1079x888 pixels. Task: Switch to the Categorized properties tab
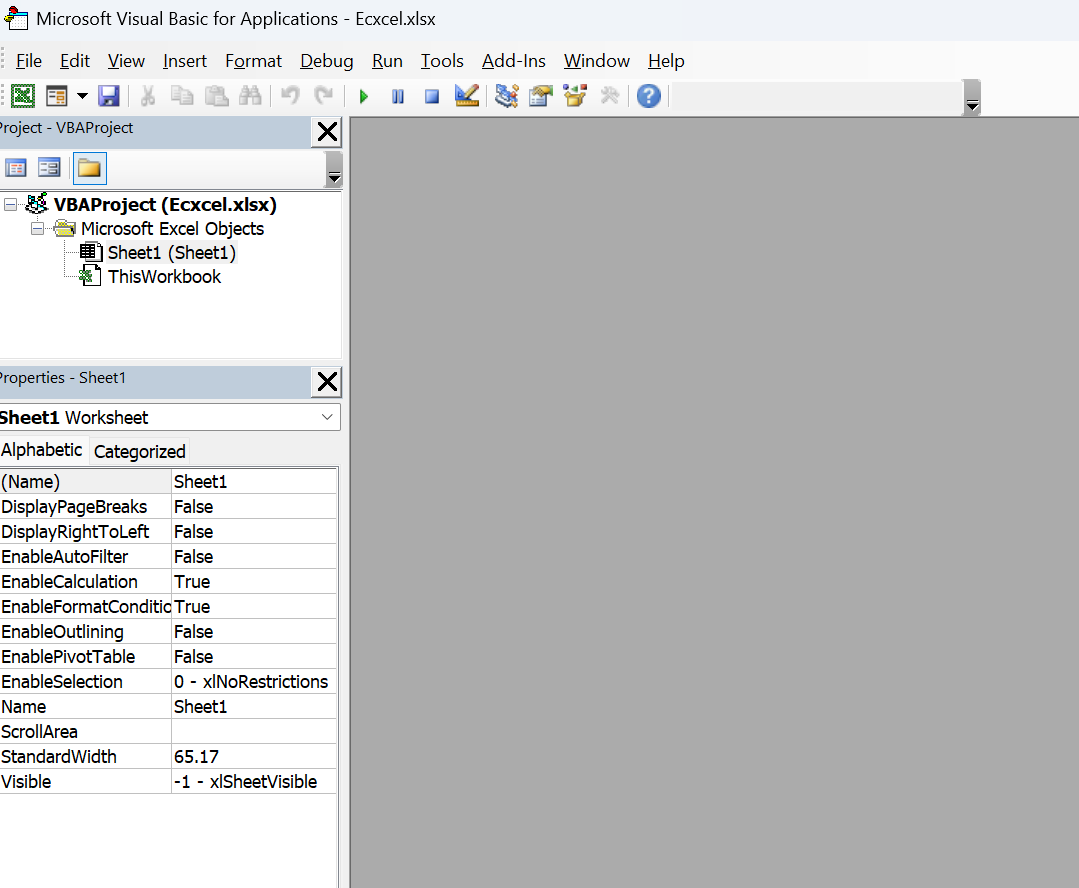[139, 451]
